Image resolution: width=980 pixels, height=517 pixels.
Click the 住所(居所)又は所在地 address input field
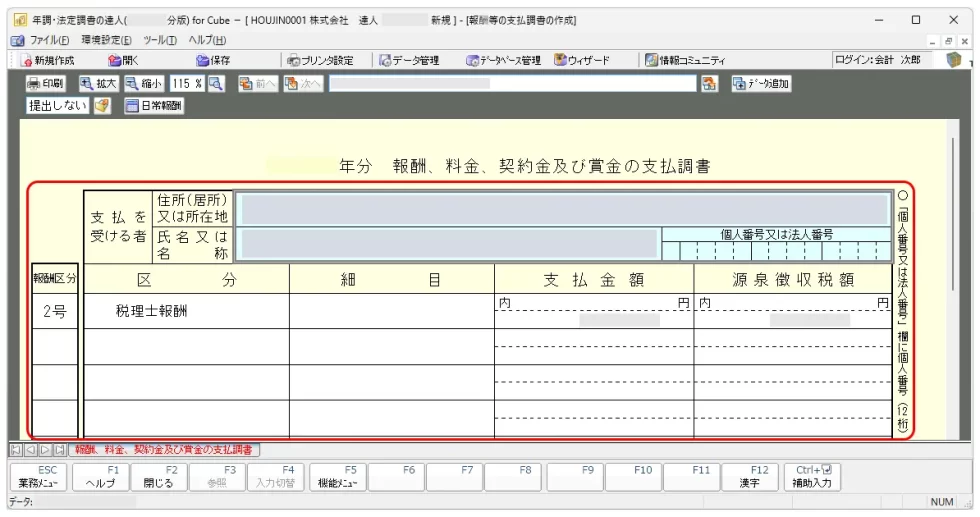coord(562,209)
